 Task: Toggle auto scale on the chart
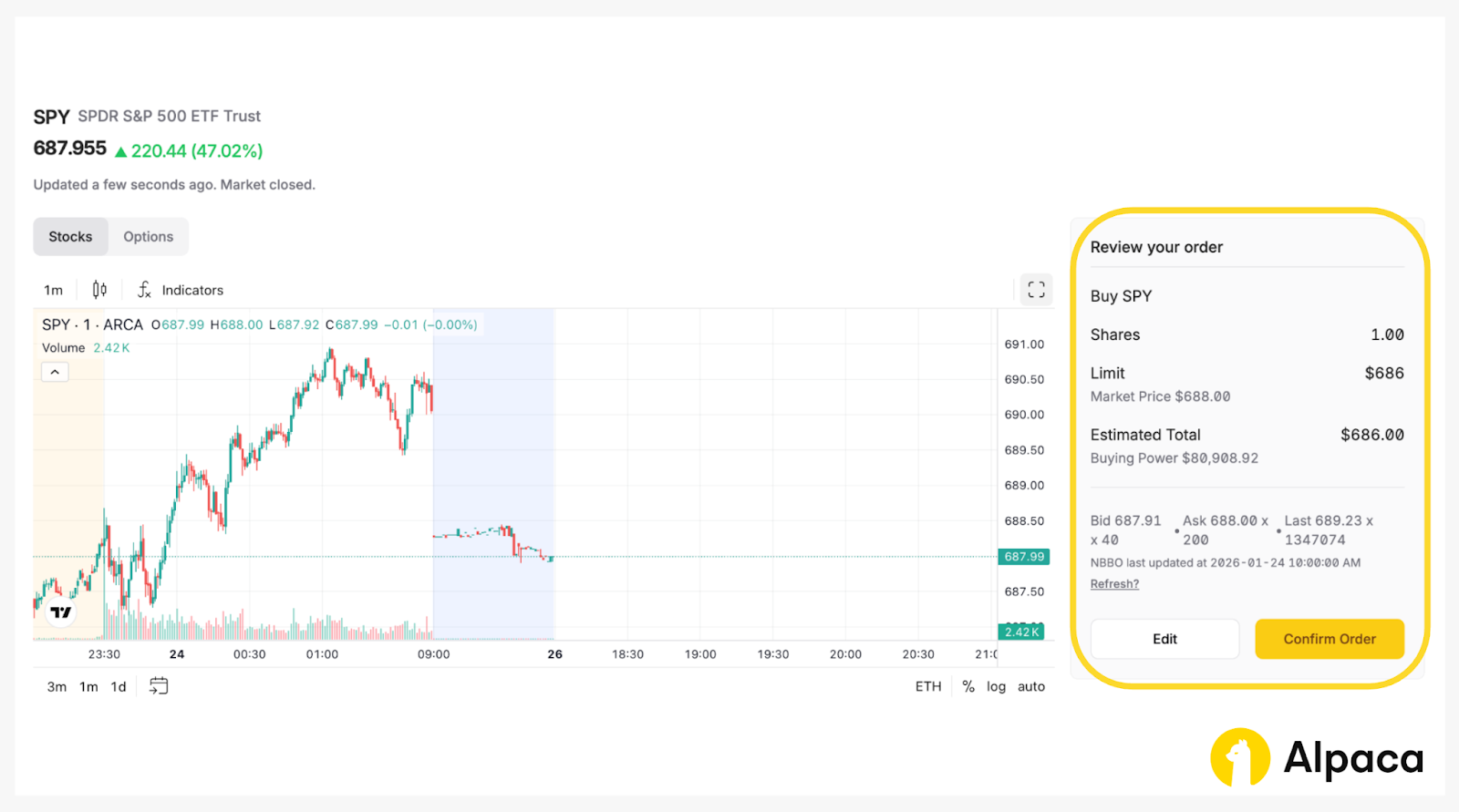(x=1031, y=686)
